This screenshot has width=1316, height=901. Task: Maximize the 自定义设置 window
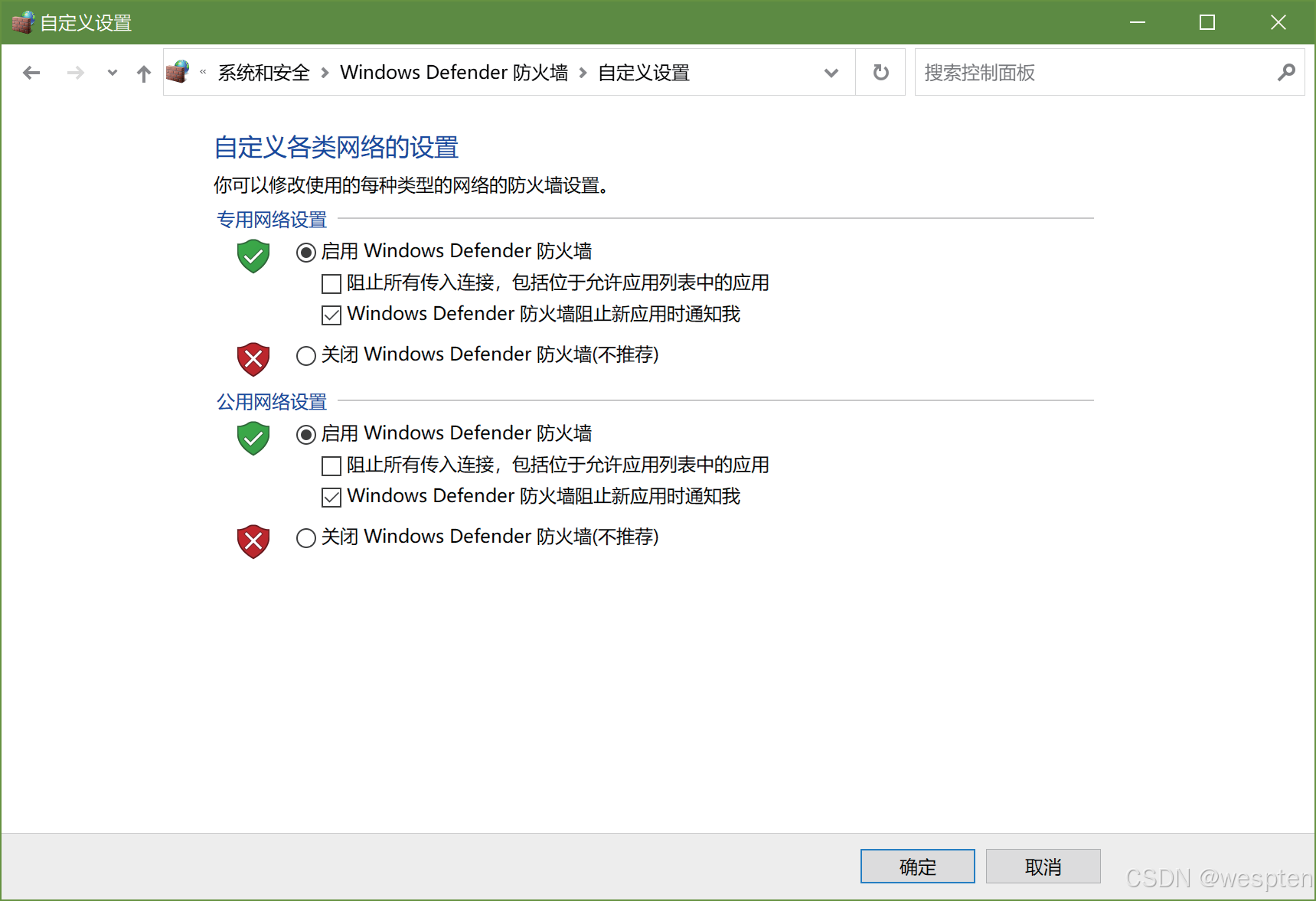[1207, 22]
